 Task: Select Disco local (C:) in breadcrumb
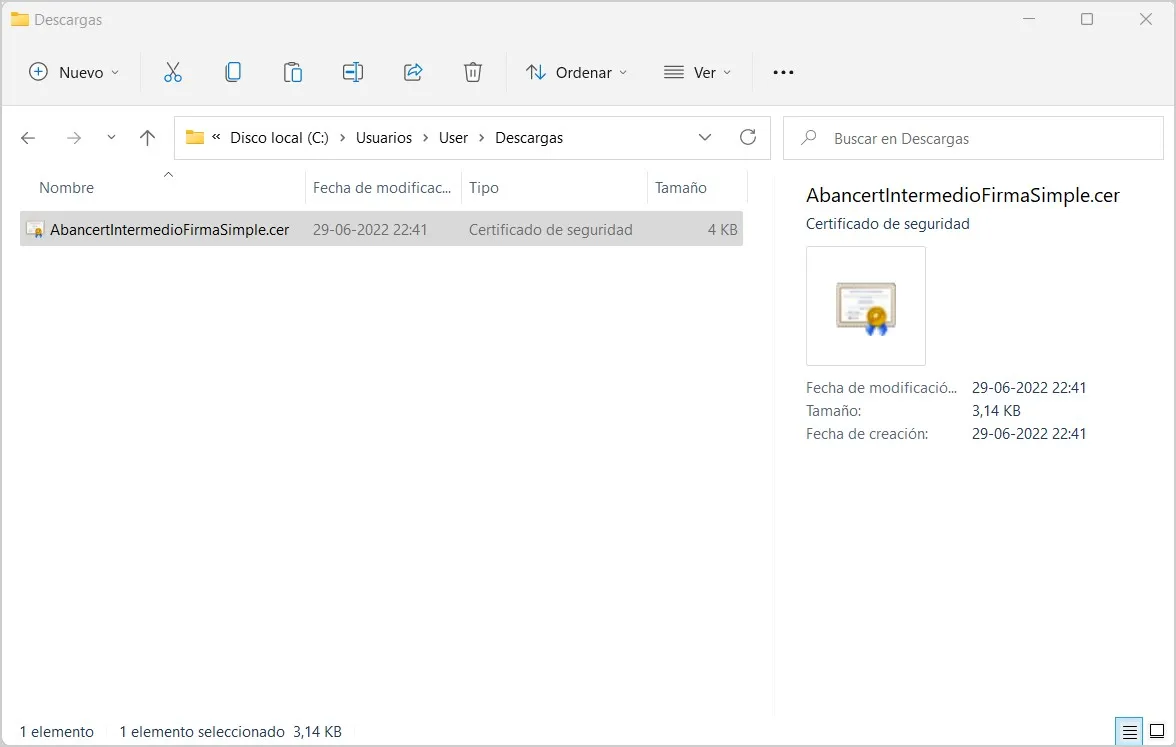pos(279,138)
